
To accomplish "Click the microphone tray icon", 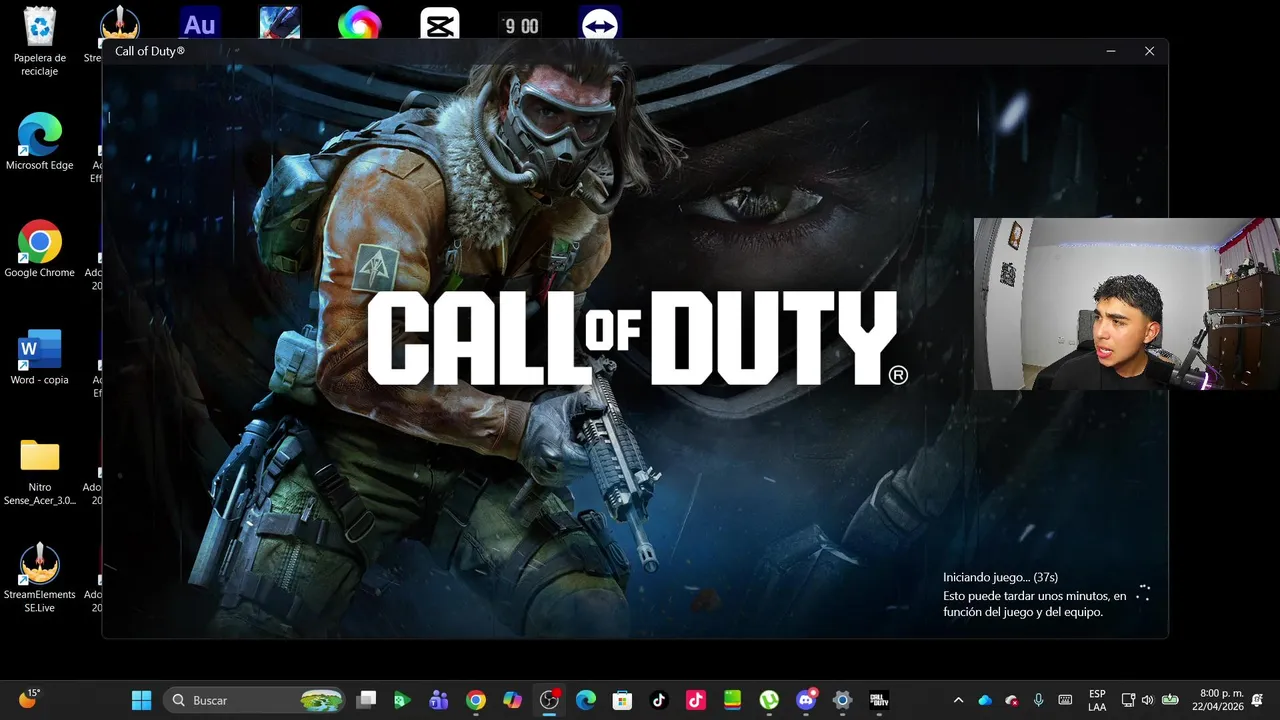I will [x=1039, y=700].
